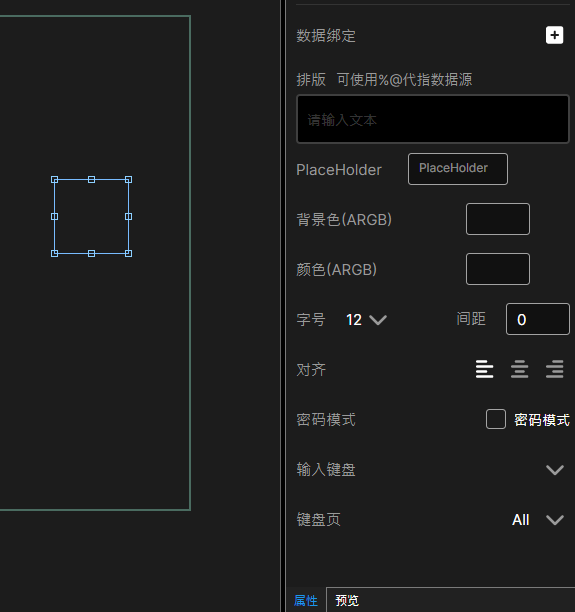Focus the PlaceHolder input field
575x612 pixels.
tap(458, 169)
